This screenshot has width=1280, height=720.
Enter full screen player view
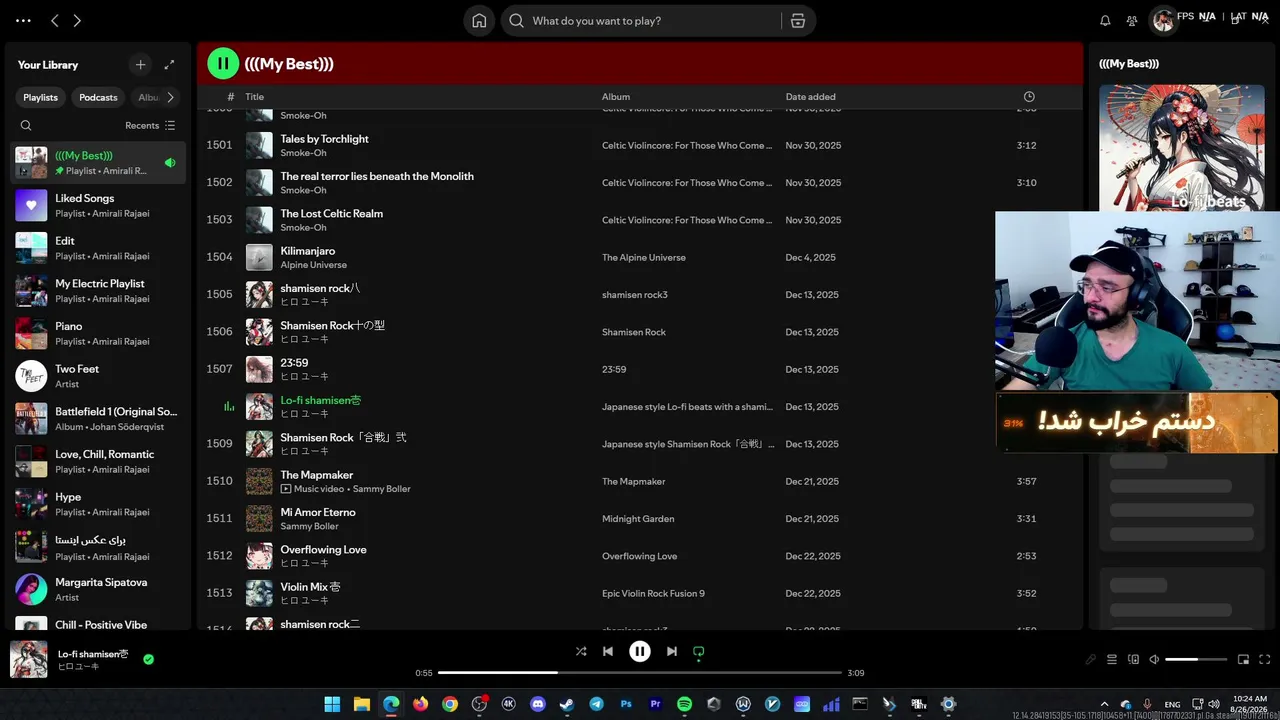[1265, 660]
